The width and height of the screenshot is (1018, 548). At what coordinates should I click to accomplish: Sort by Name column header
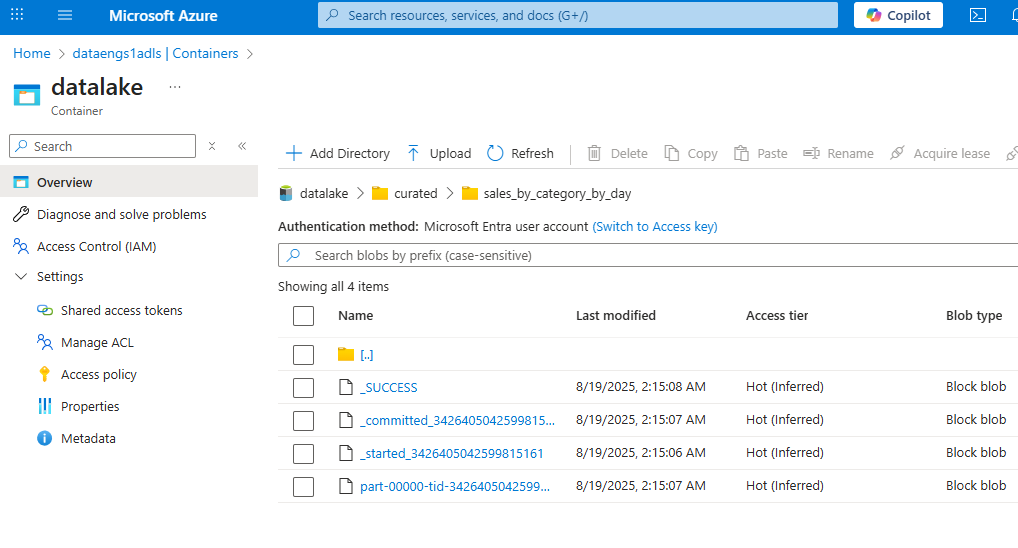pyautogui.click(x=356, y=316)
